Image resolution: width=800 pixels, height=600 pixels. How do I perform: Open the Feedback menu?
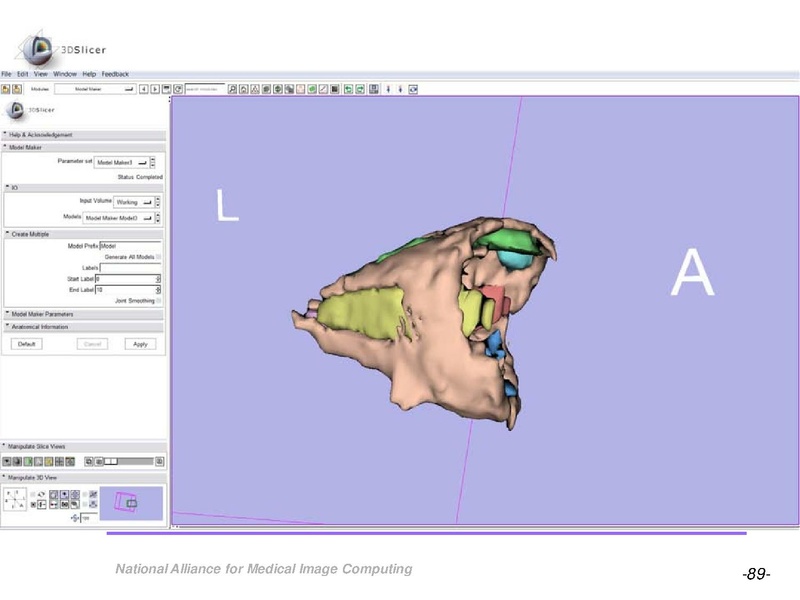[x=115, y=74]
